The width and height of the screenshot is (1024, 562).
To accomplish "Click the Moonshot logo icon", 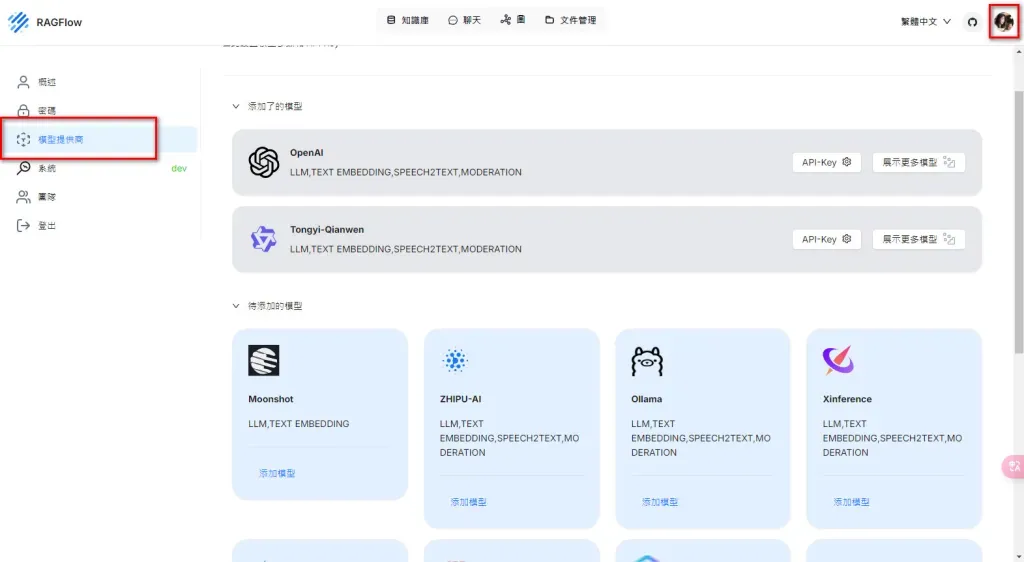I will coord(264,360).
